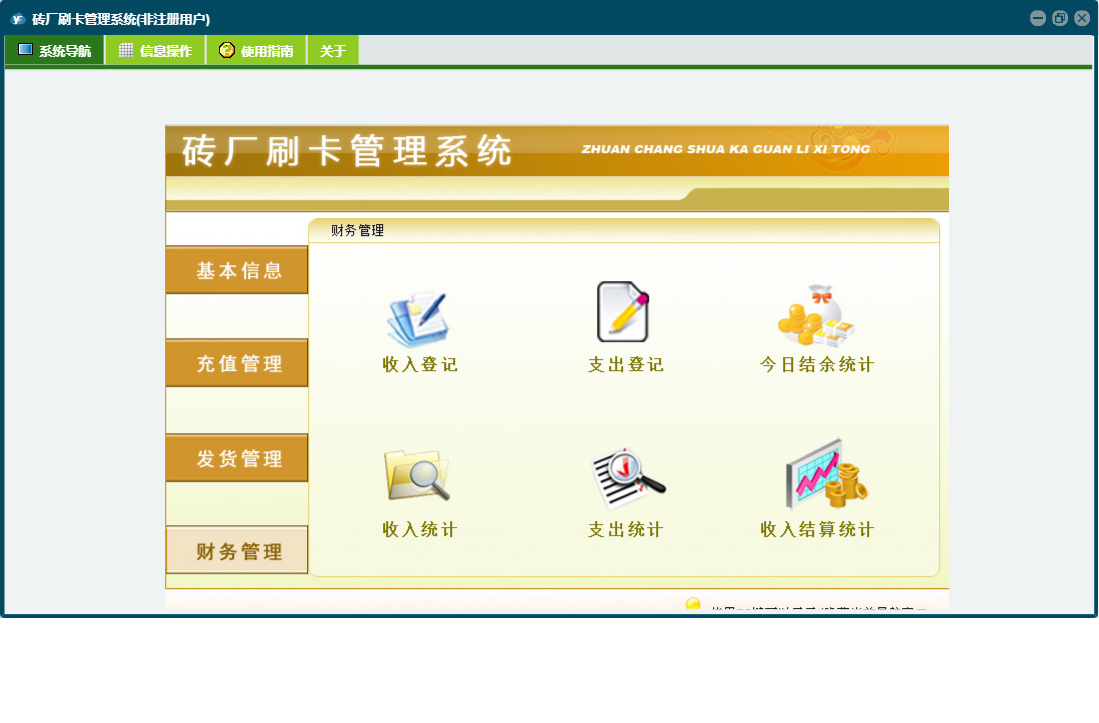This screenshot has width=1099, height=723.
Task: Maximize the 砖厂刷卡管理系统 window
Action: coord(1060,18)
